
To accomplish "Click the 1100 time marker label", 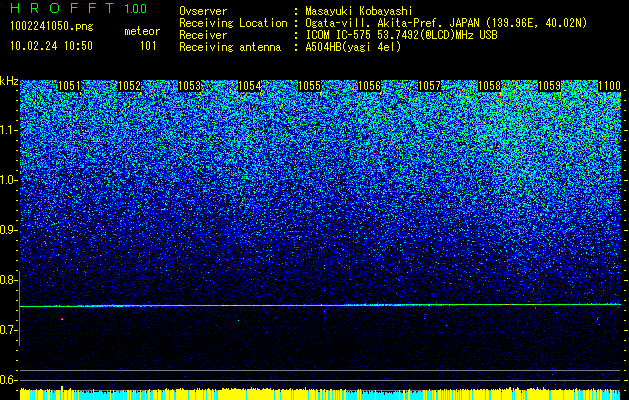I will (609, 86).
